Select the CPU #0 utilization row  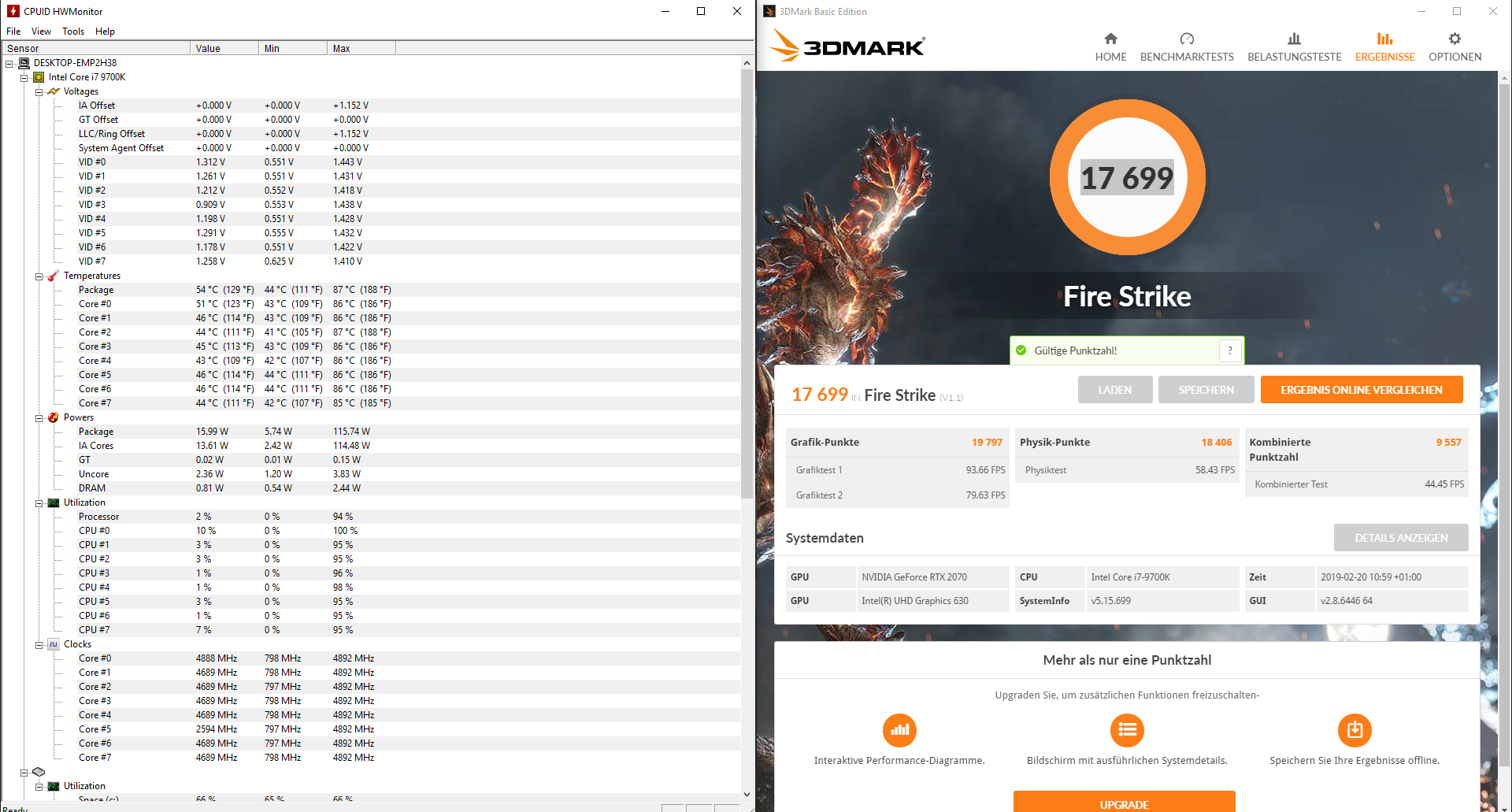370,531
